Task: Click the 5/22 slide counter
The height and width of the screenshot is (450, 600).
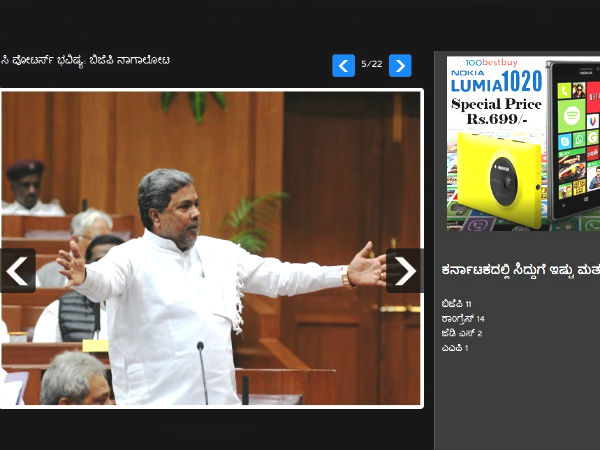Action: tap(371, 65)
